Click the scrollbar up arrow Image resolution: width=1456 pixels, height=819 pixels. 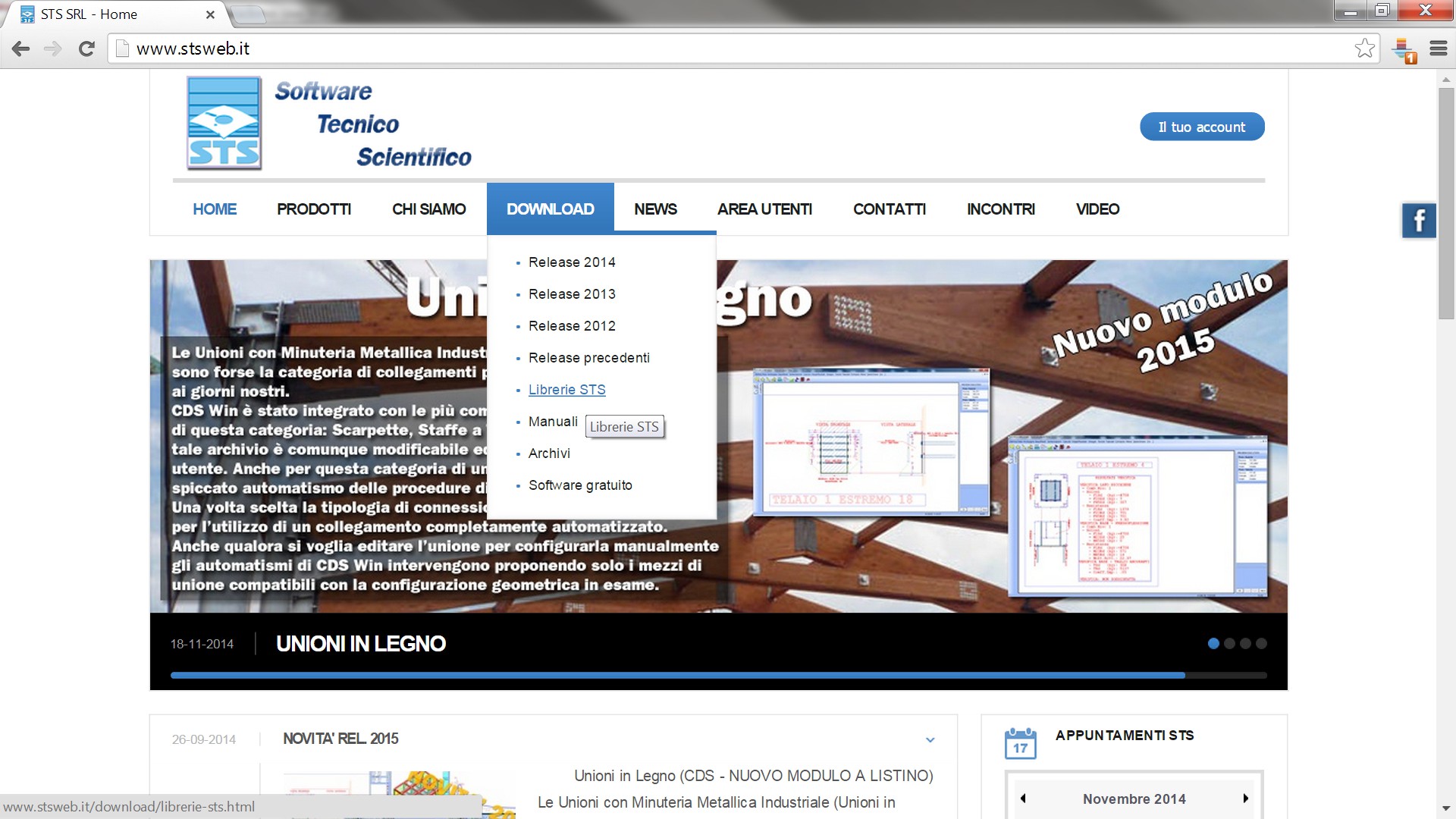(1446, 79)
